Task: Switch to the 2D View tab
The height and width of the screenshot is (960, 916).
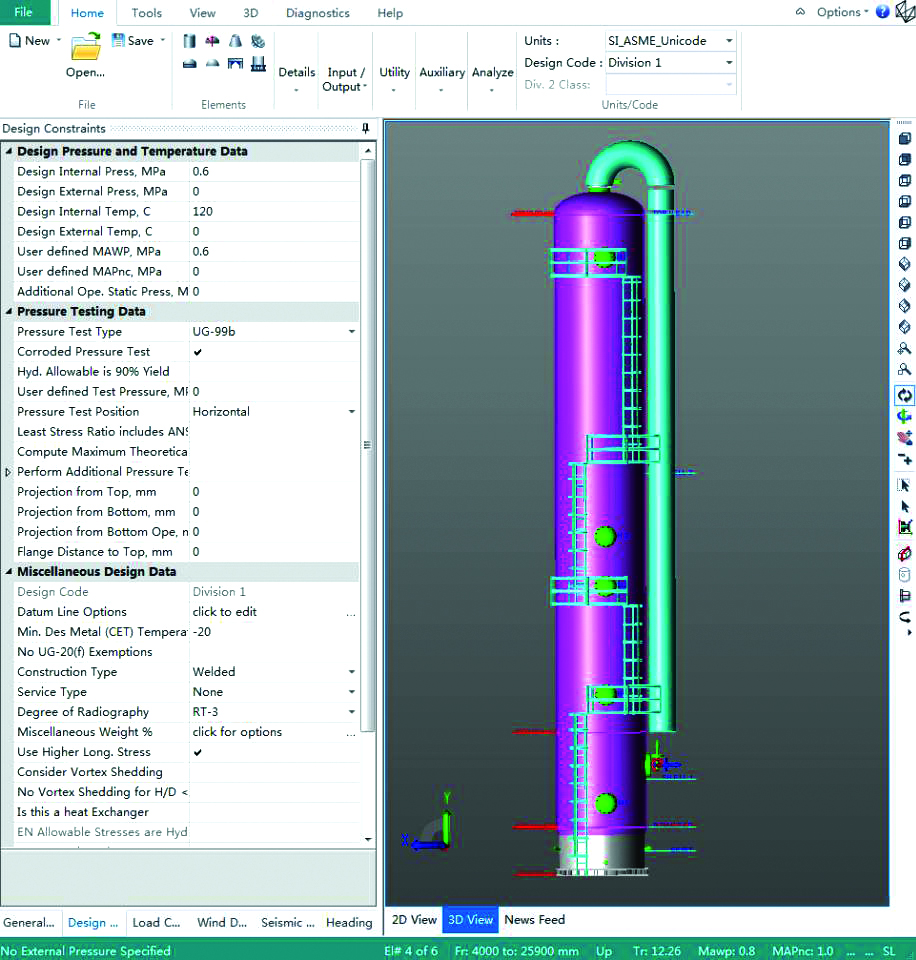Action: coord(413,919)
